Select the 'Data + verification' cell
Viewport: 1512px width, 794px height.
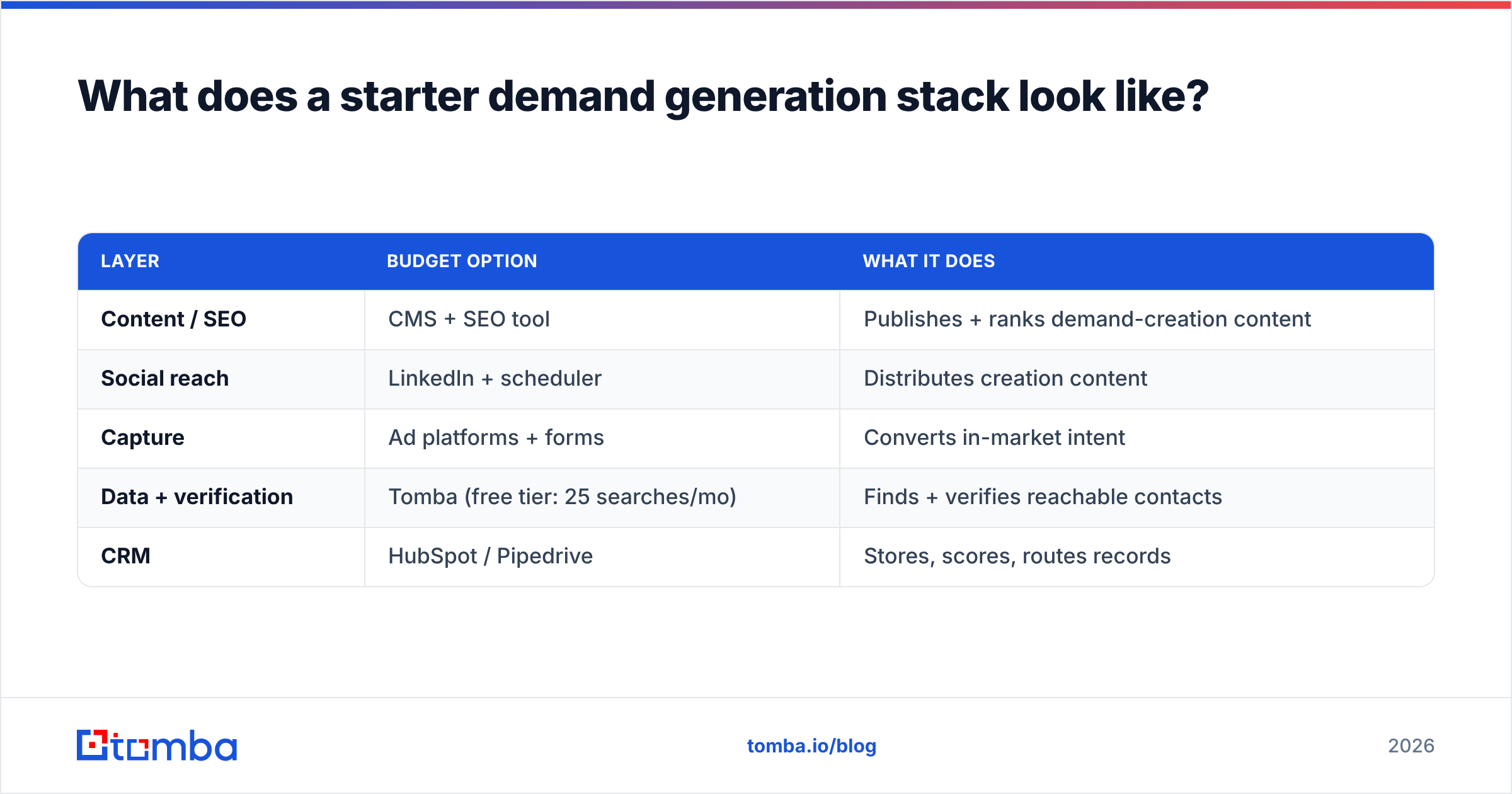point(221,497)
